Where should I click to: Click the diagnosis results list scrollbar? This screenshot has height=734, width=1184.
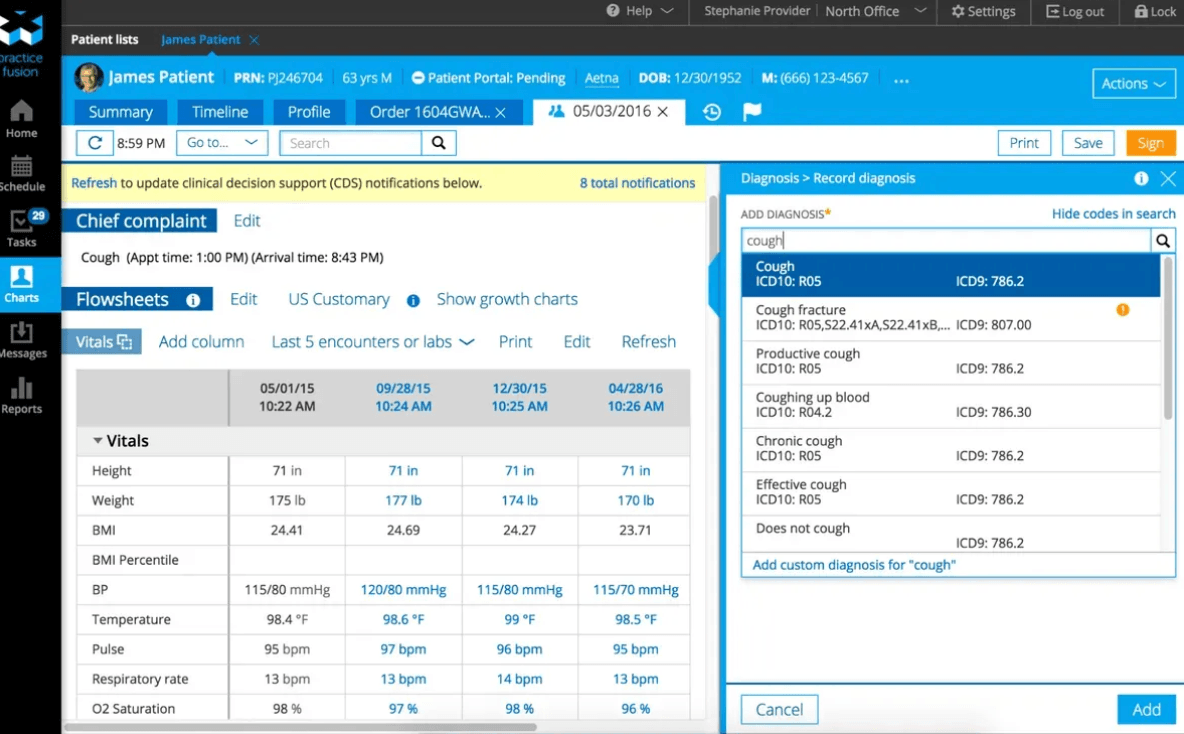(1167, 340)
